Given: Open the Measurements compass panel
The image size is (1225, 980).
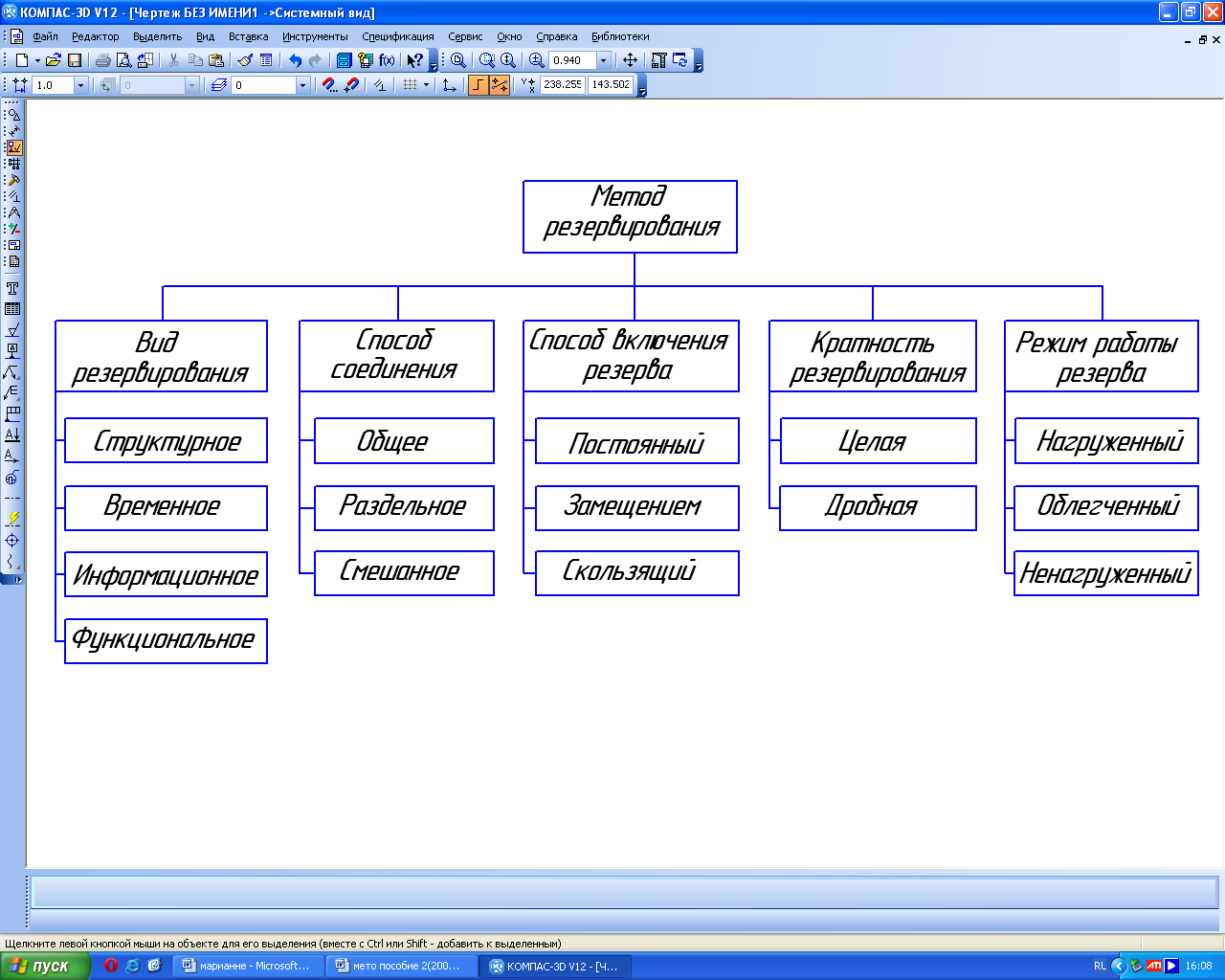Looking at the screenshot, I should tap(13, 212).
